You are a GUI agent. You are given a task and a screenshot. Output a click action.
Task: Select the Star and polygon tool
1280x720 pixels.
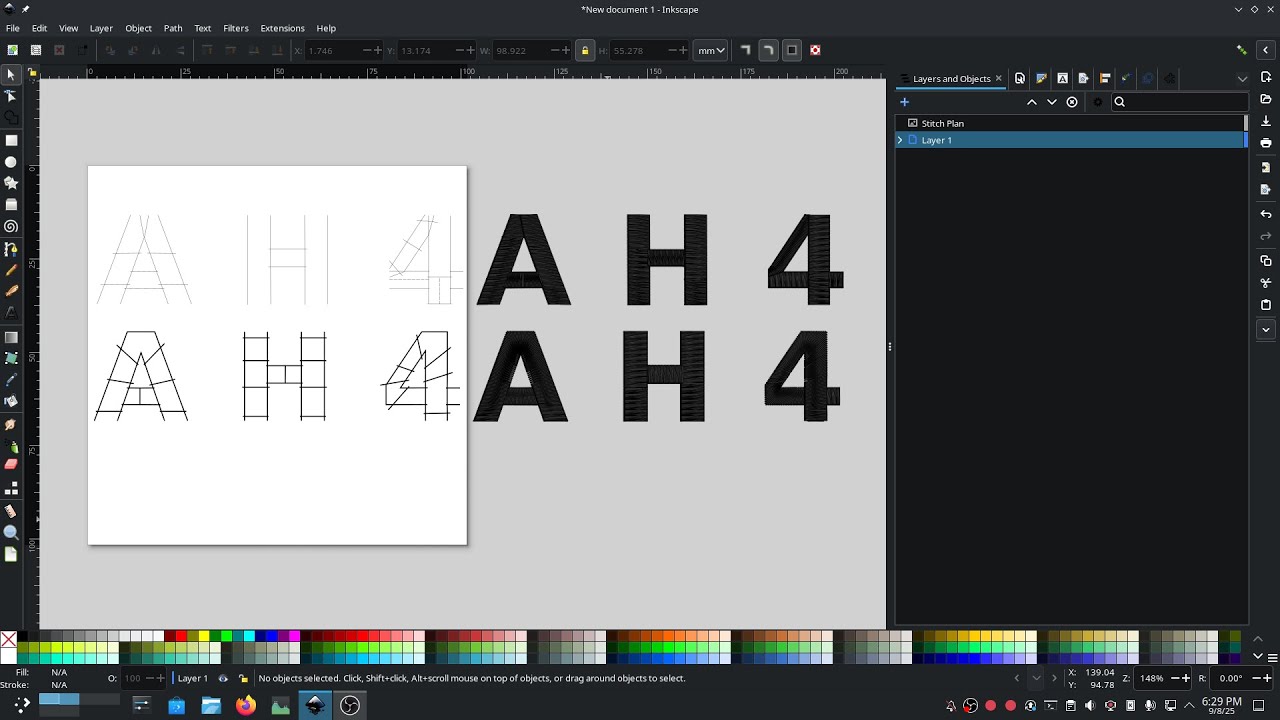tap(11, 183)
